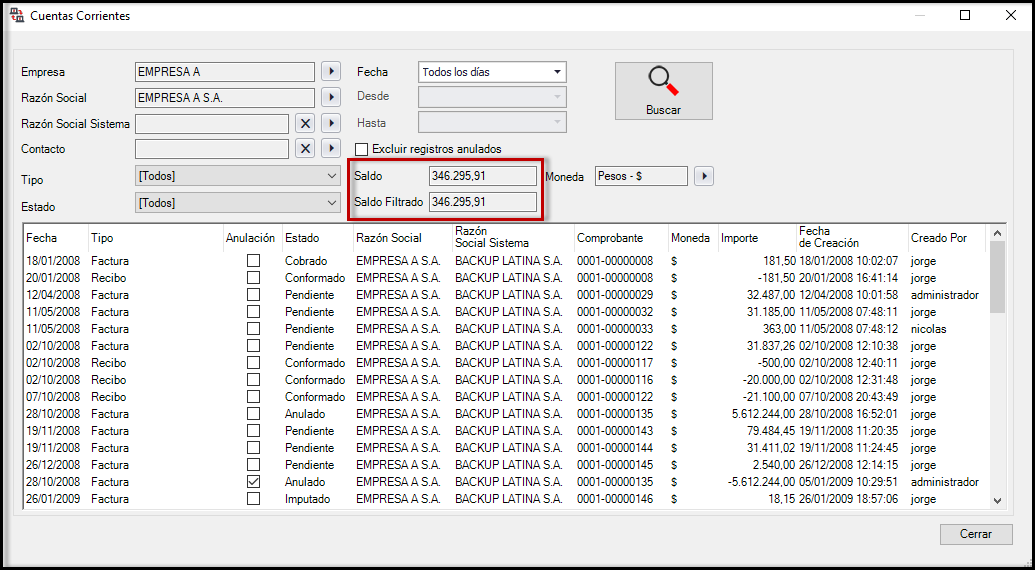Image resolution: width=1035 pixels, height=570 pixels.
Task: Select importe cell 31.837,26
Action: 772,346
